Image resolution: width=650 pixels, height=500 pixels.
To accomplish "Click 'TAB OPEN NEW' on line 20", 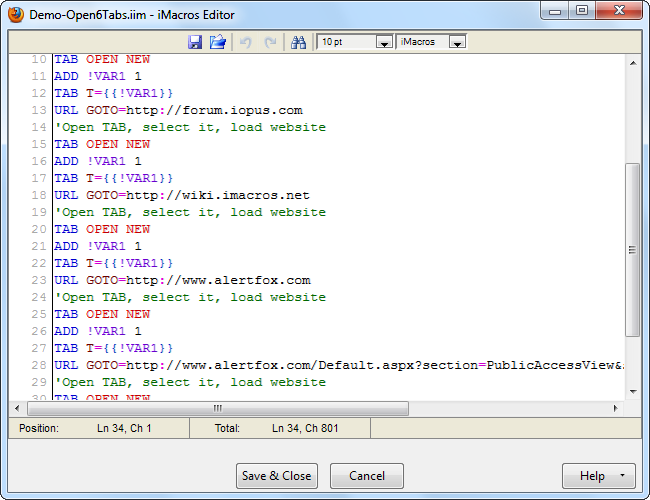I will [102, 229].
